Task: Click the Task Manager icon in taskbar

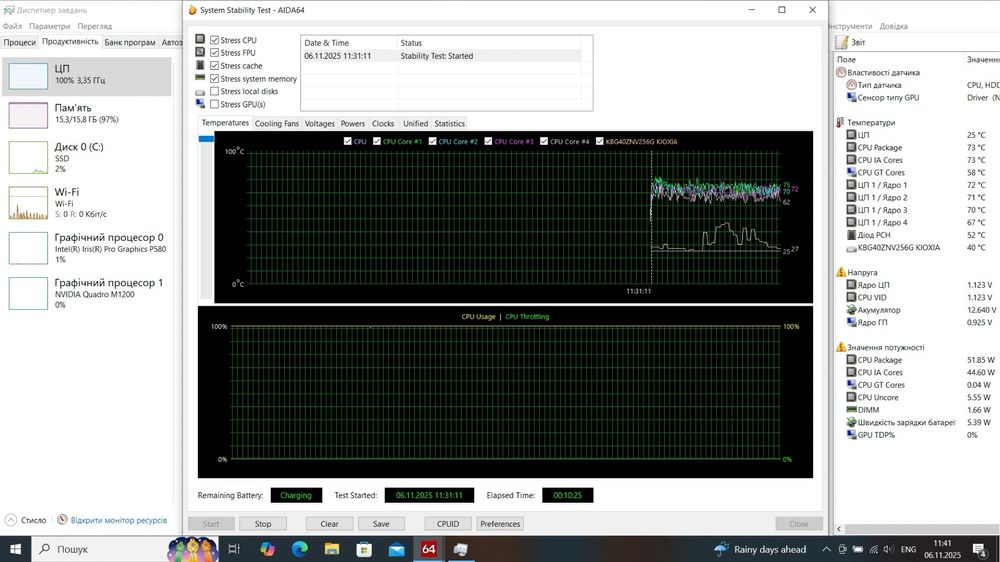Action: click(x=460, y=549)
